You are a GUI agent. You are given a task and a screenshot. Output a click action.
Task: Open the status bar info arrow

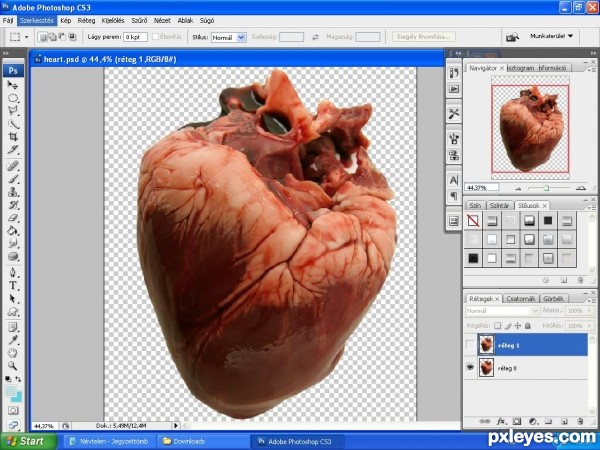tap(176, 425)
